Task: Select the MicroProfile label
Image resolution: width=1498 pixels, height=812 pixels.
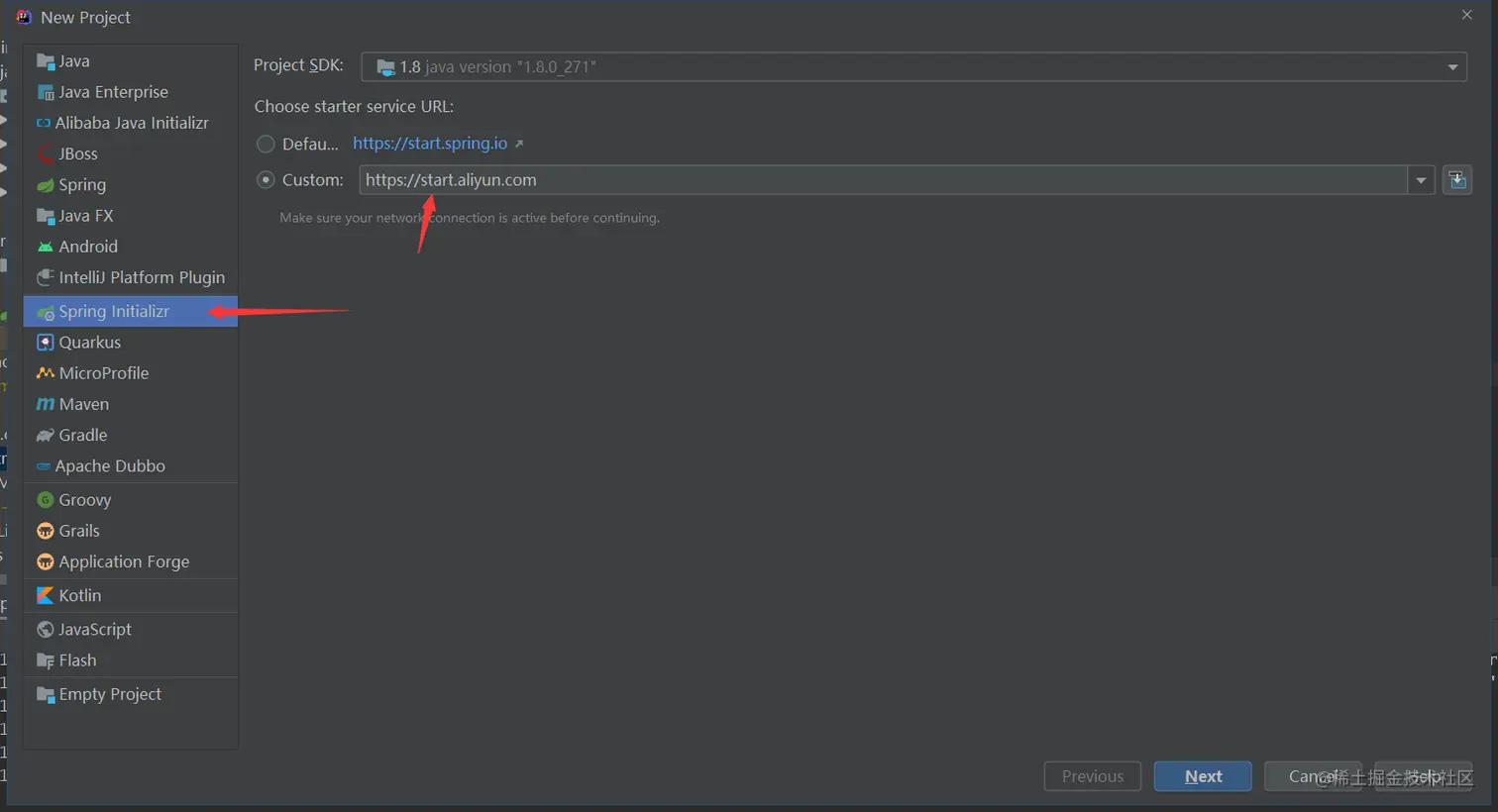Action: (104, 373)
